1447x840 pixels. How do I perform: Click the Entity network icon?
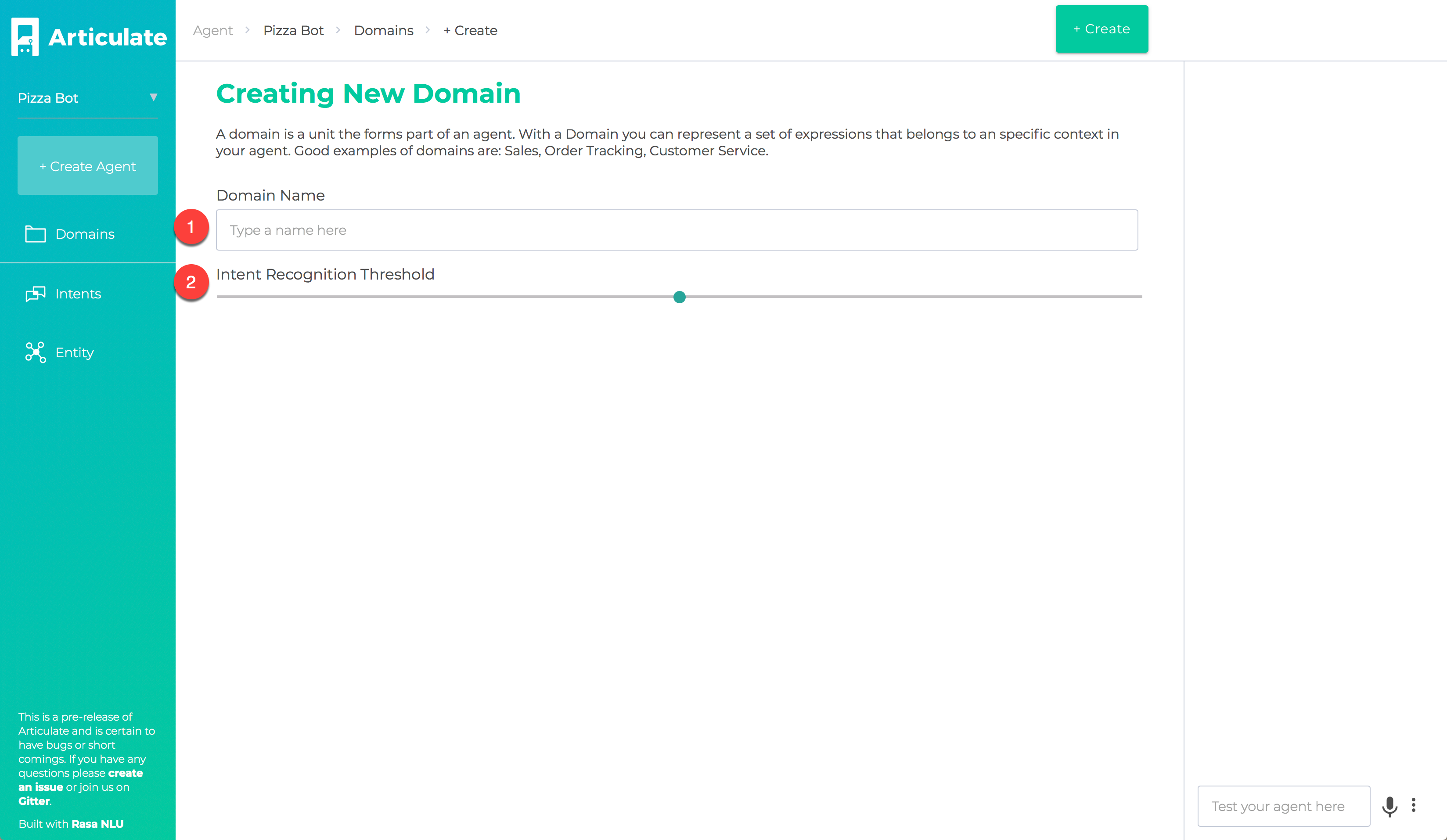tap(35, 352)
